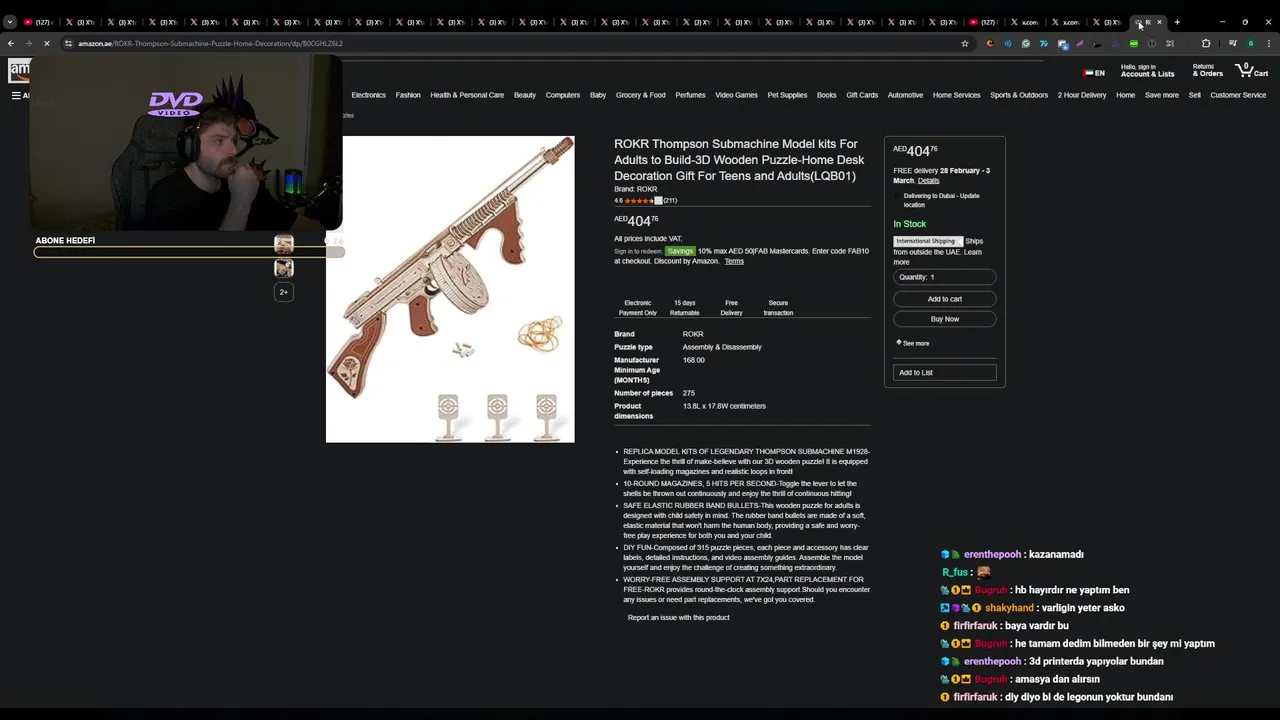This screenshot has height=720, width=1280.
Task: Click the Electronic Payment Only info
Action: (637, 307)
